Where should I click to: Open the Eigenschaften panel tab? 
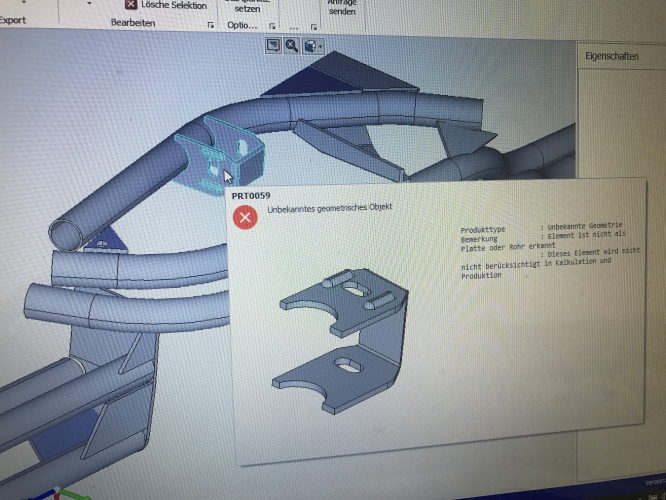[611, 57]
